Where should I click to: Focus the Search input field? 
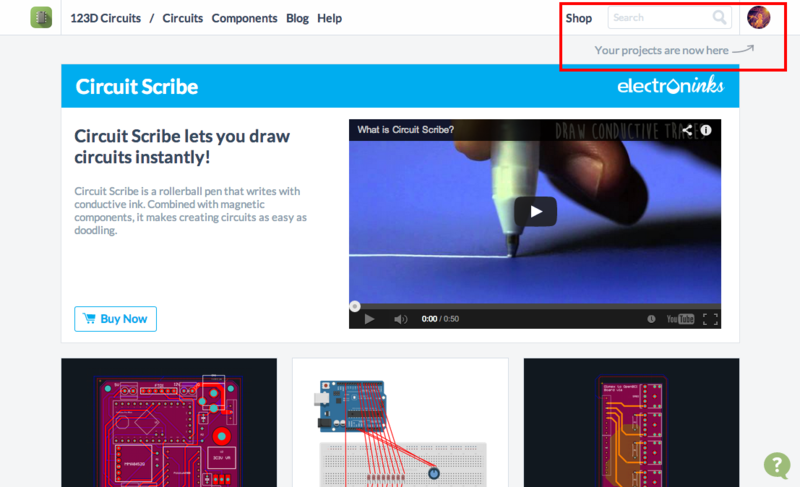click(669, 18)
